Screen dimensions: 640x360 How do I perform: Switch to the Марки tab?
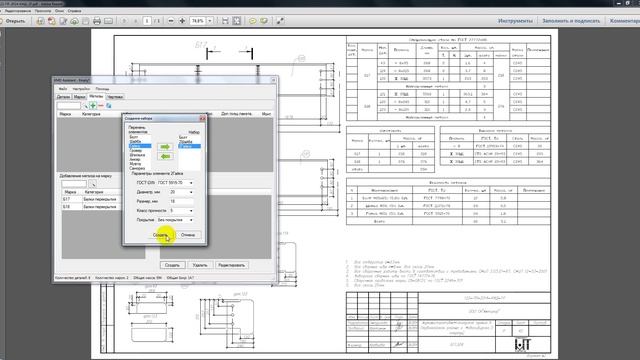(79, 97)
